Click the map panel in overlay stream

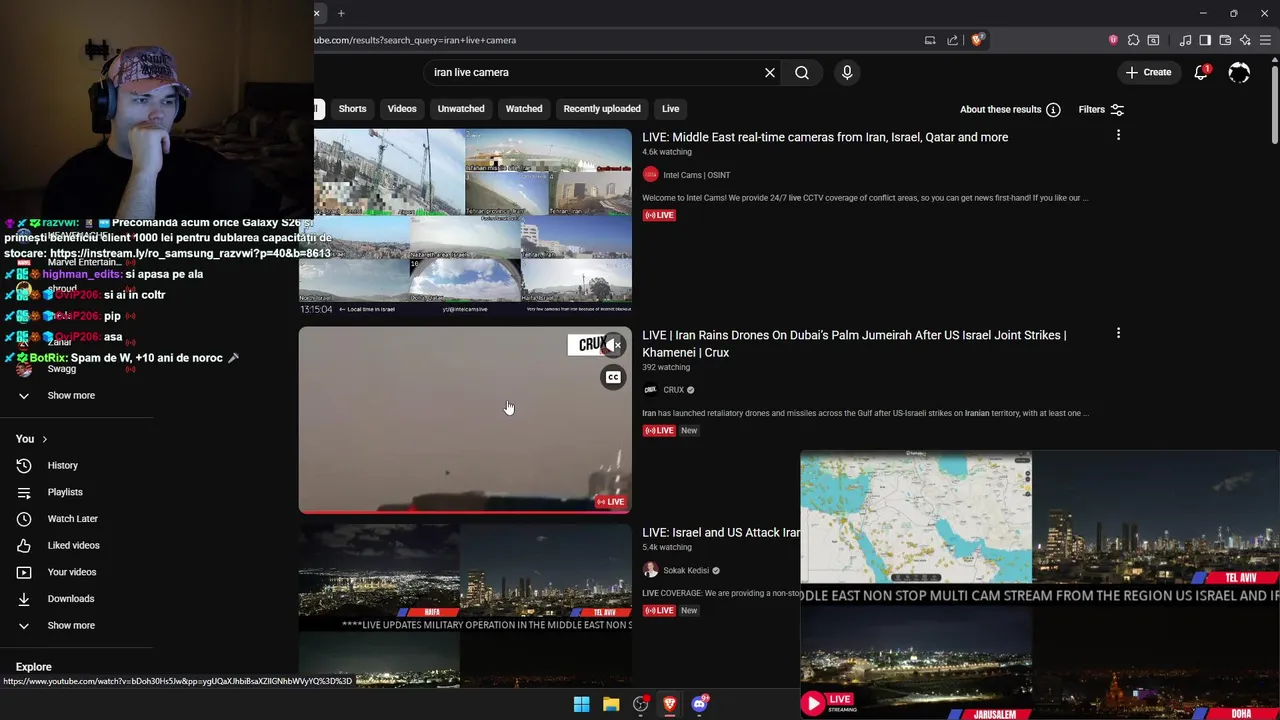(x=916, y=517)
